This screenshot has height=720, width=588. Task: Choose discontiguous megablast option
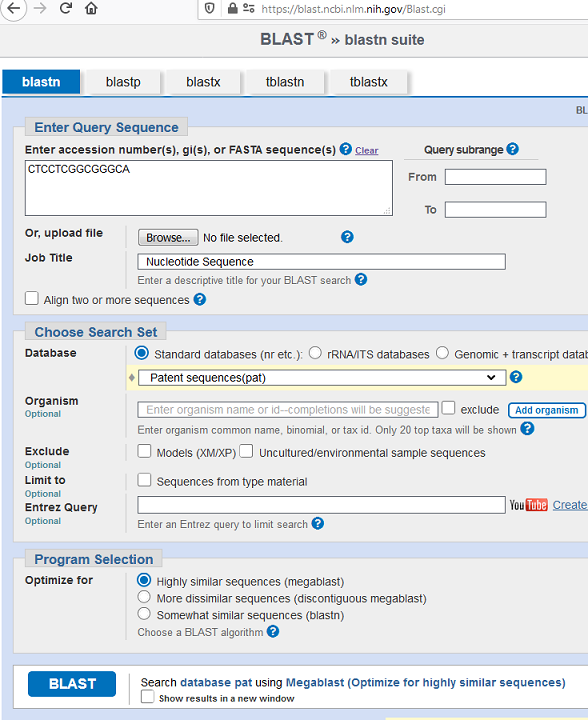(144, 597)
